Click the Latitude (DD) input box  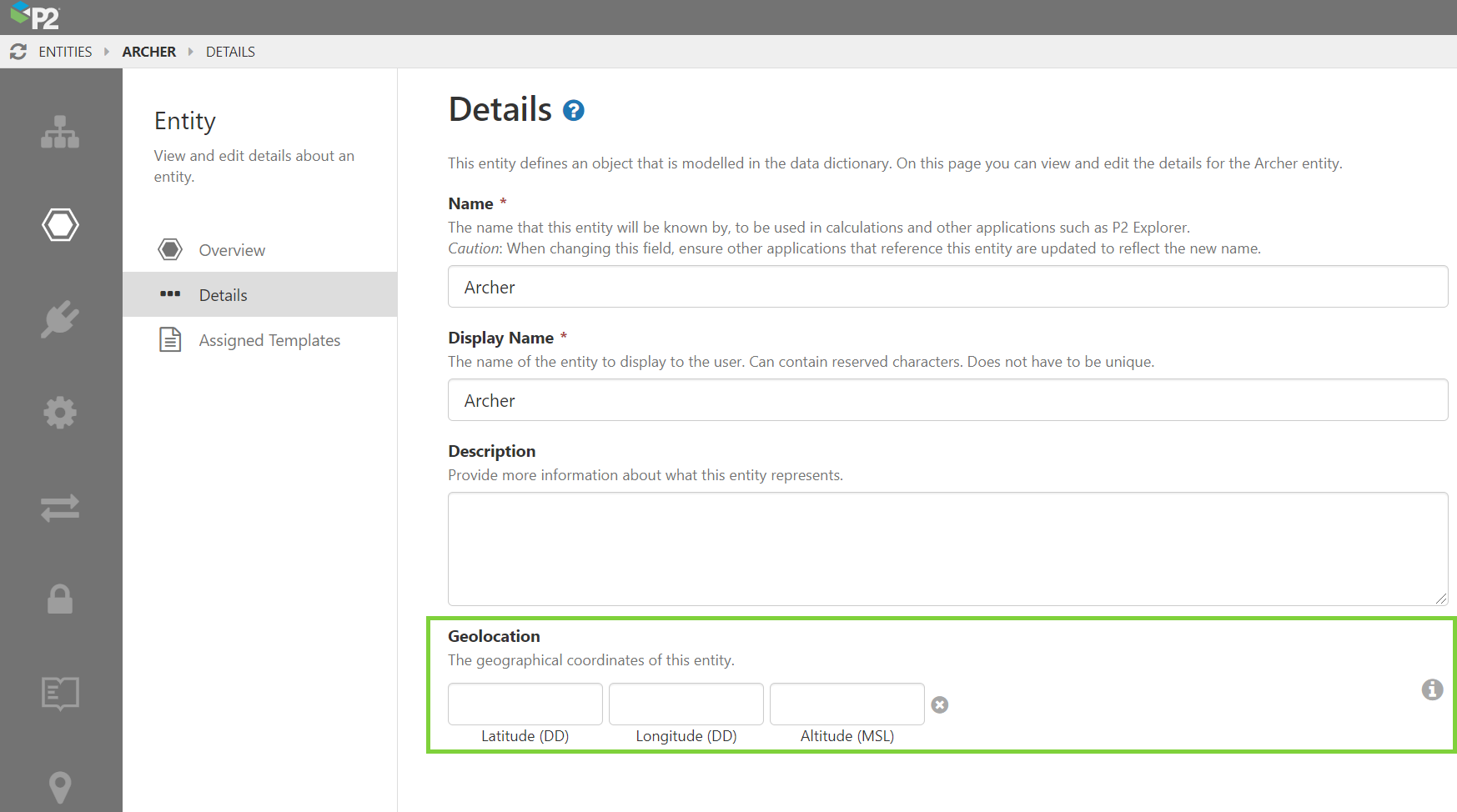[525, 704]
